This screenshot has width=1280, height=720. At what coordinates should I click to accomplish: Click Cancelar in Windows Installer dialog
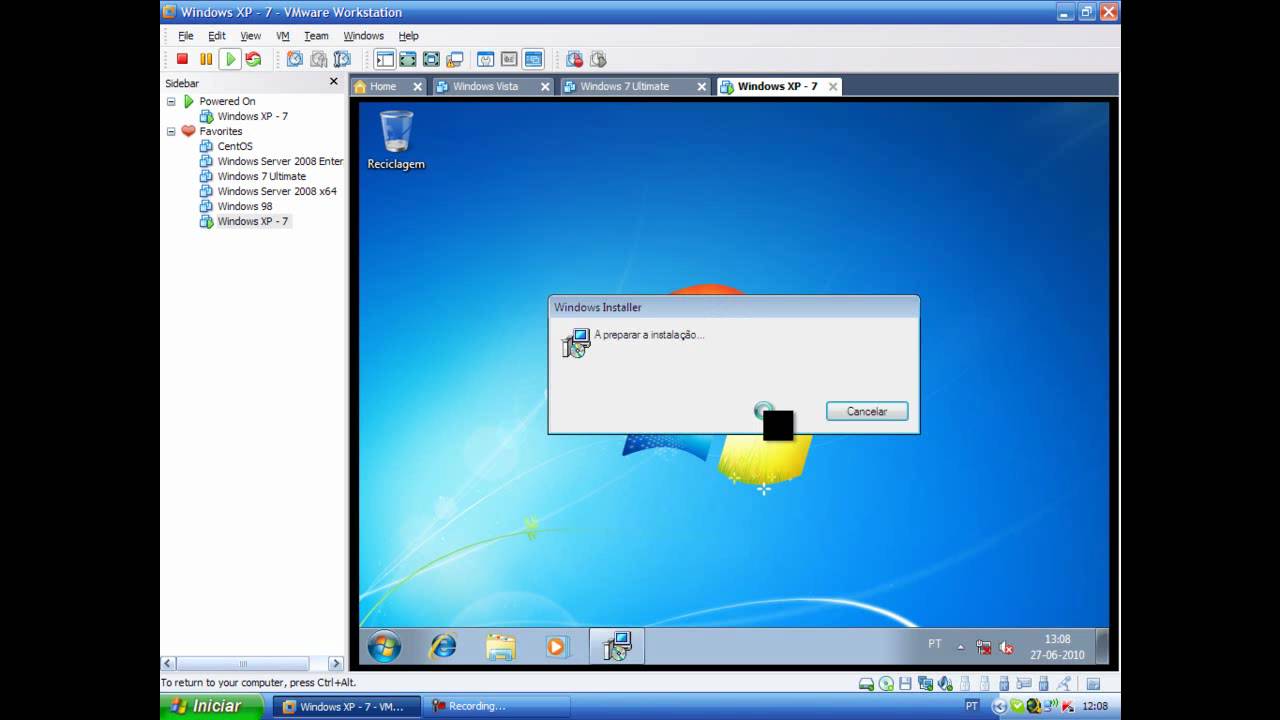coord(867,411)
